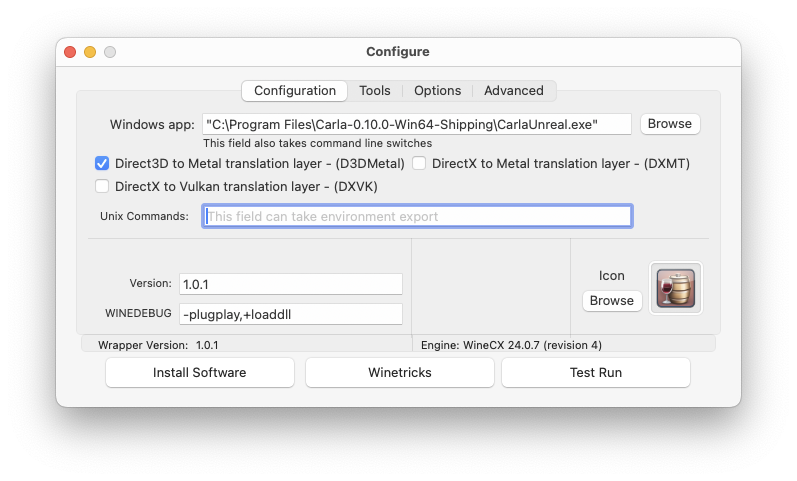Viewport: 797px width, 481px height.
Task: Go to the Advanced tab
Action: point(513,91)
